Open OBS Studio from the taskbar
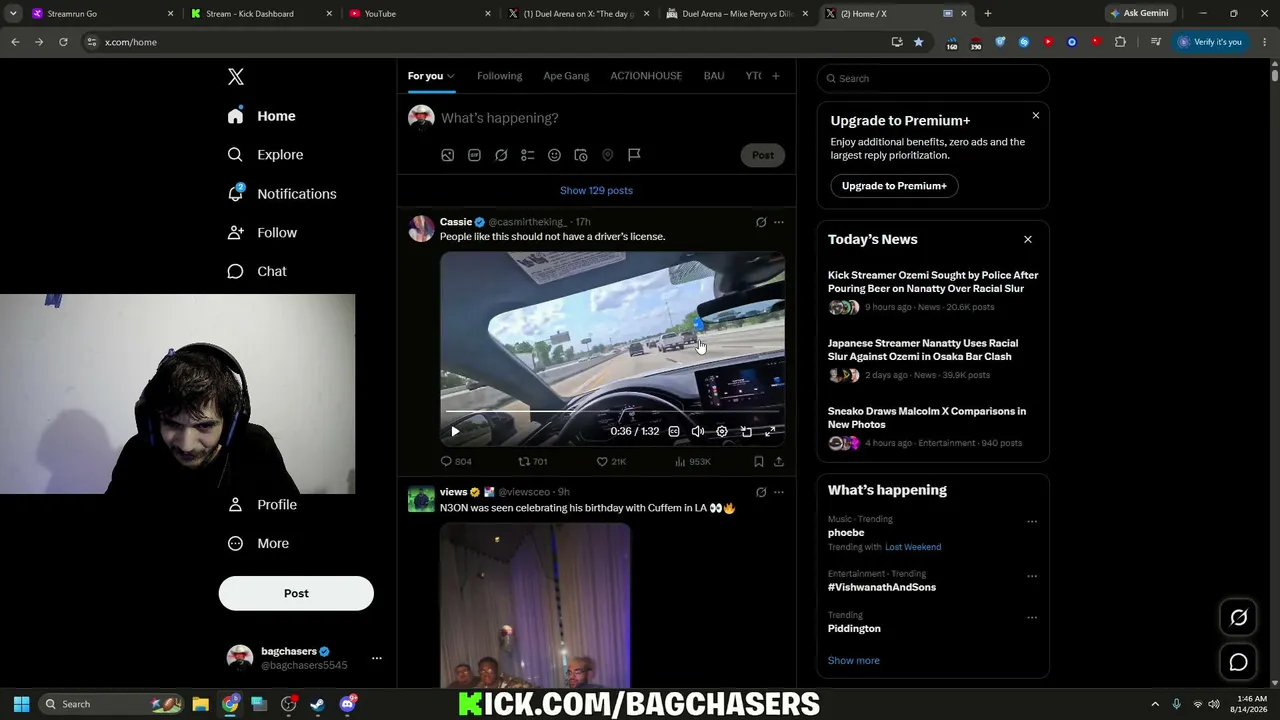The image size is (1280, 720). click(289, 704)
